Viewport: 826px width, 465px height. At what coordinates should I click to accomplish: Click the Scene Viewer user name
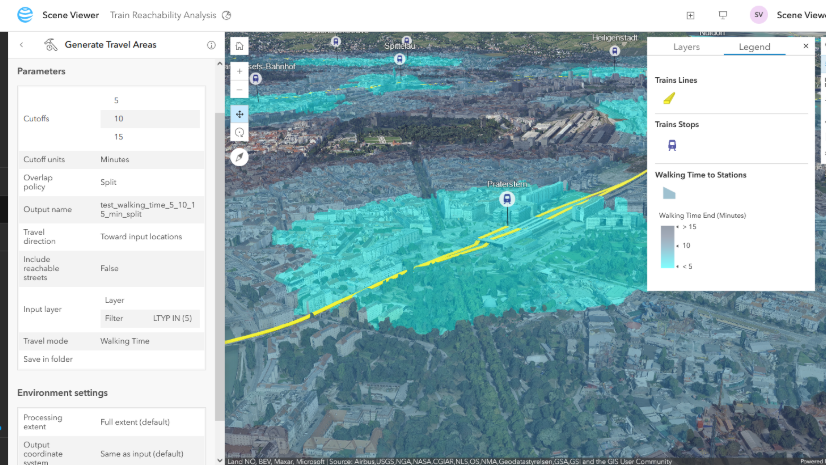801,15
